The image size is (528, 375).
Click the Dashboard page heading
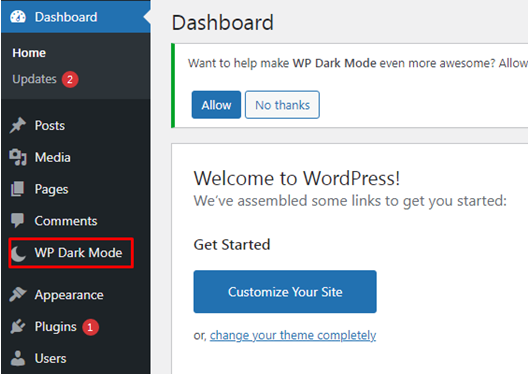click(x=223, y=23)
